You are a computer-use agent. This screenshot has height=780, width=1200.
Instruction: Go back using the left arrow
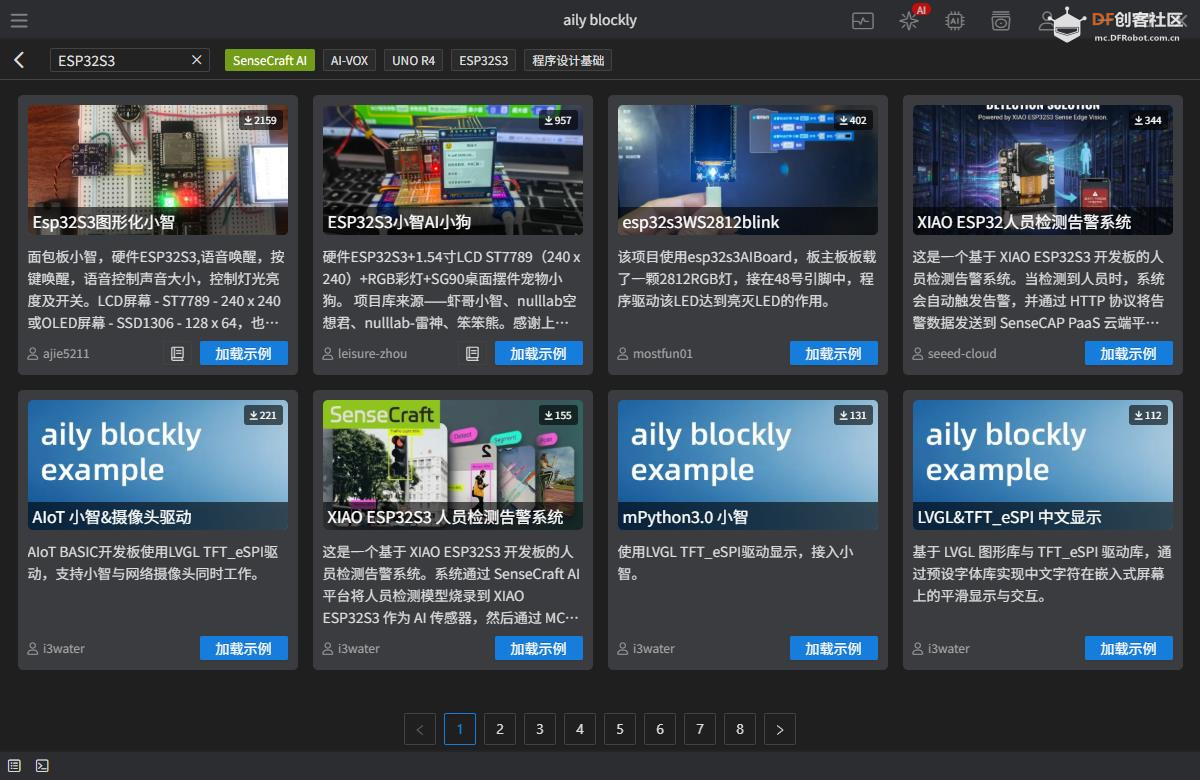pyautogui.click(x=19, y=60)
